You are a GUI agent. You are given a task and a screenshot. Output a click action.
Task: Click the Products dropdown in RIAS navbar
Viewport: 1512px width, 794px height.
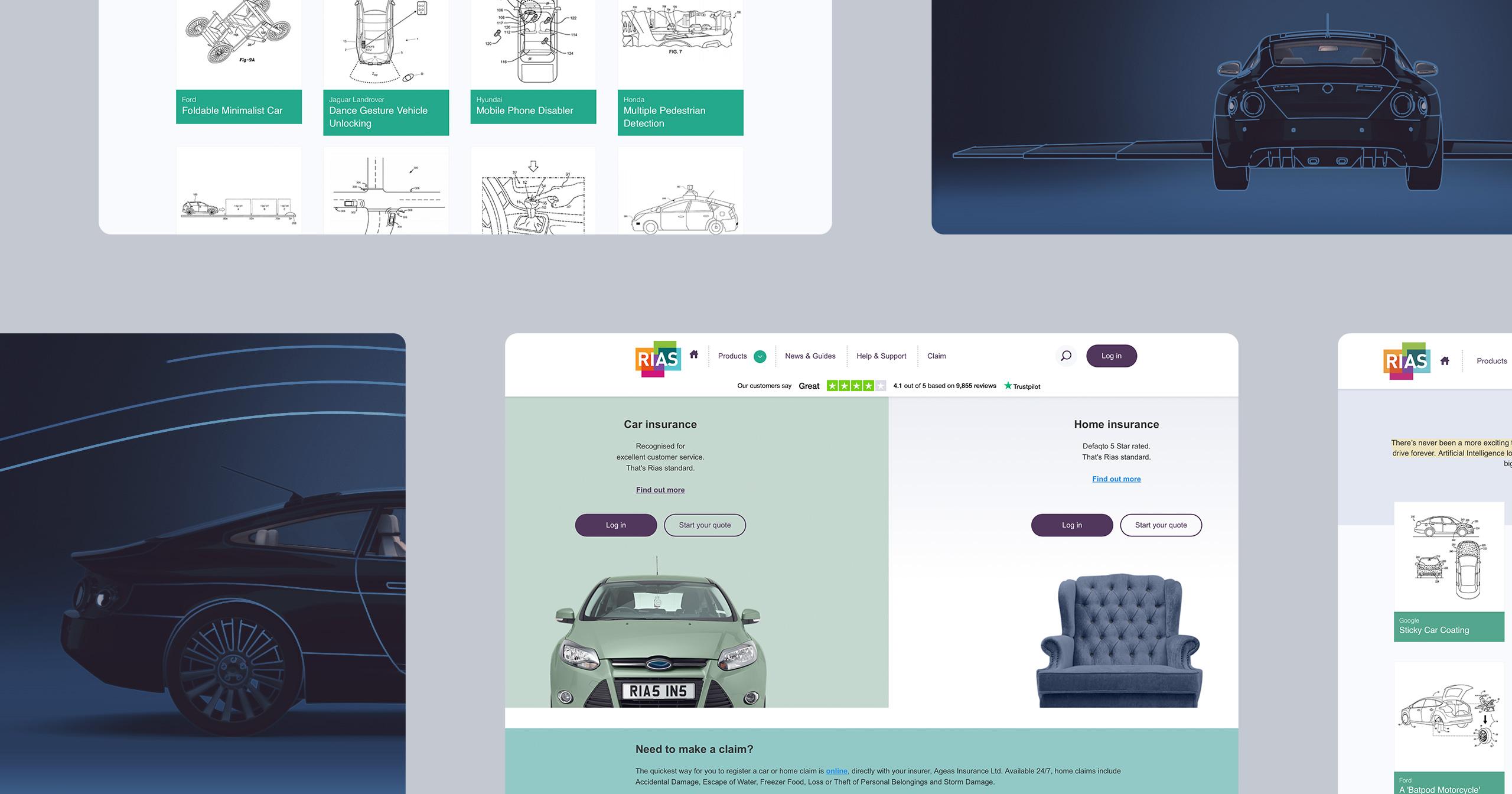[740, 356]
